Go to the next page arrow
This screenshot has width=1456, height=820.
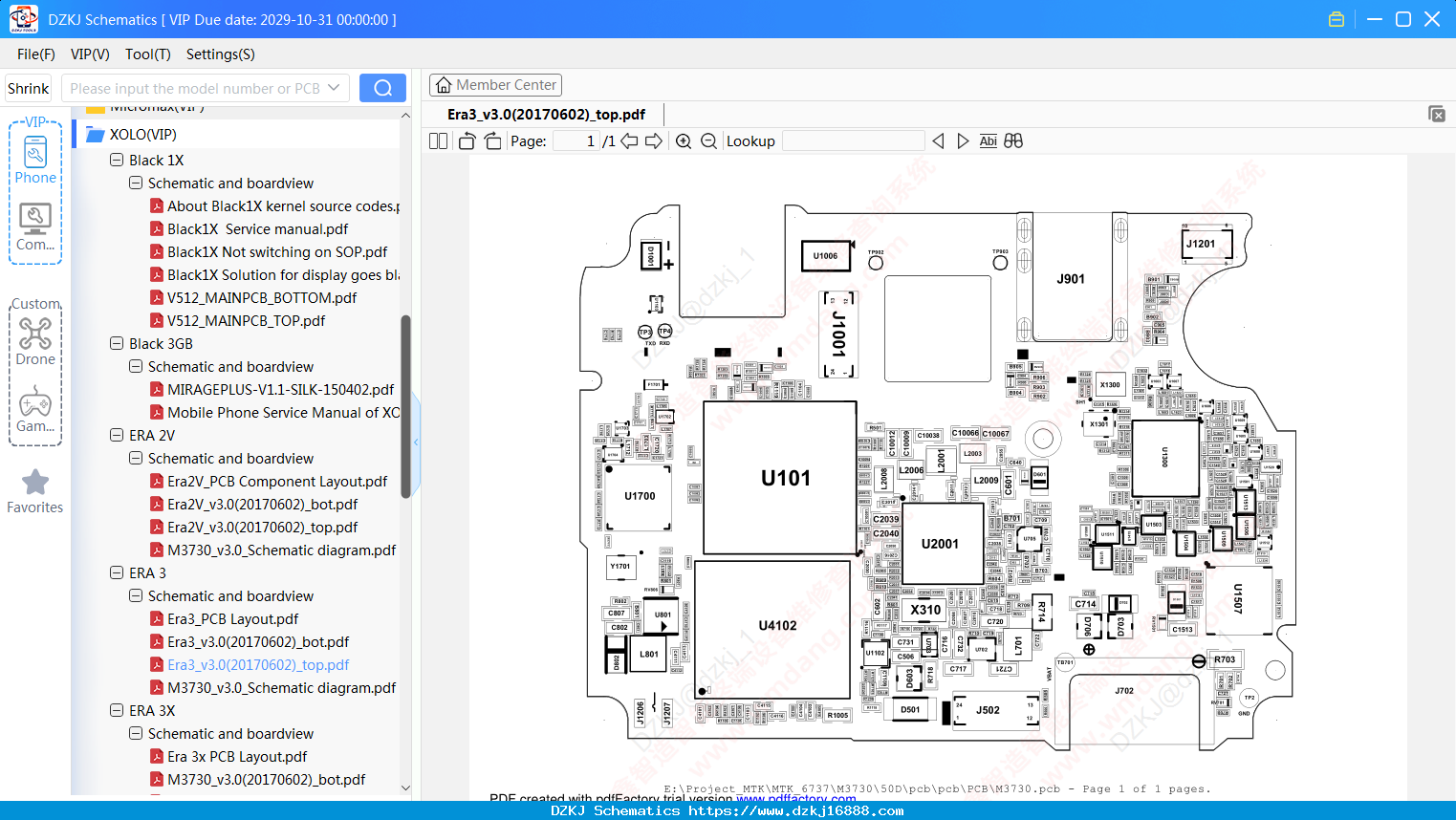(654, 141)
